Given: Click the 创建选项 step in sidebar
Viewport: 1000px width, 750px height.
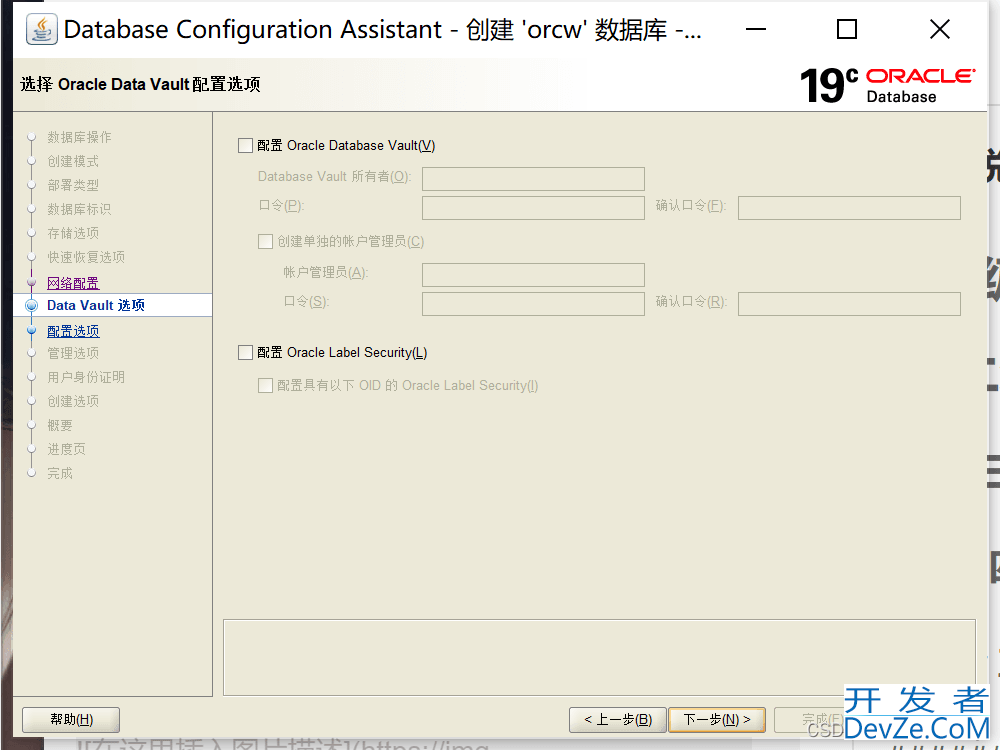Looking at the screenshot, I should pyautogui.click(x=73, y=401).
